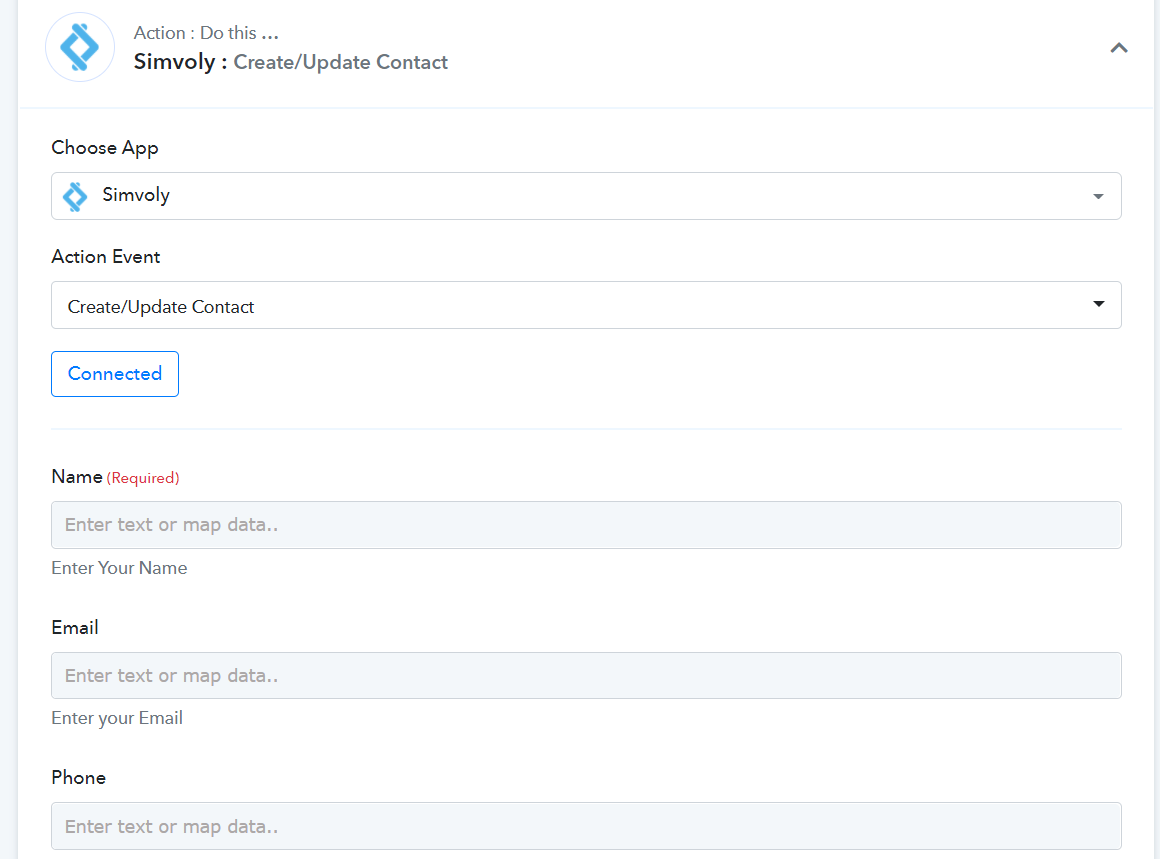Click the caret arrow of the Choose App selector
This screenshot has width=1160, height=859.
click(1098, 197)
